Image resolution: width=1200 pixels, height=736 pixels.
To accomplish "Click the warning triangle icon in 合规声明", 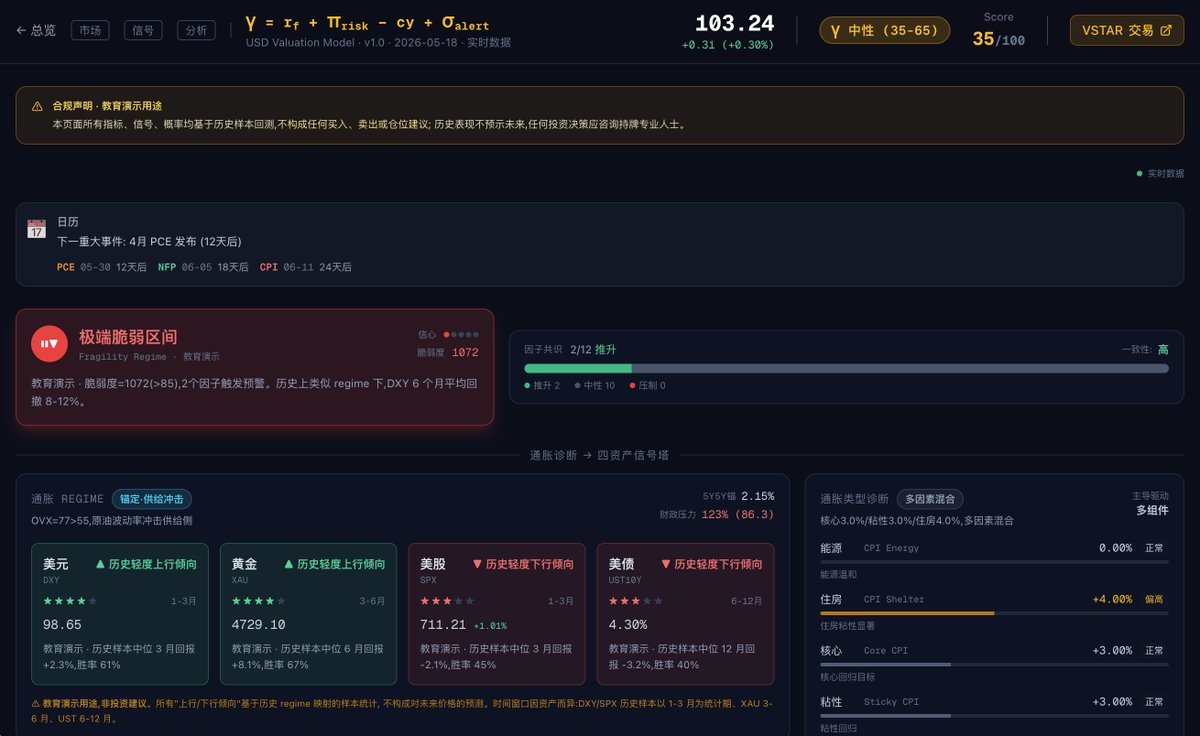I will coord(37,106).
